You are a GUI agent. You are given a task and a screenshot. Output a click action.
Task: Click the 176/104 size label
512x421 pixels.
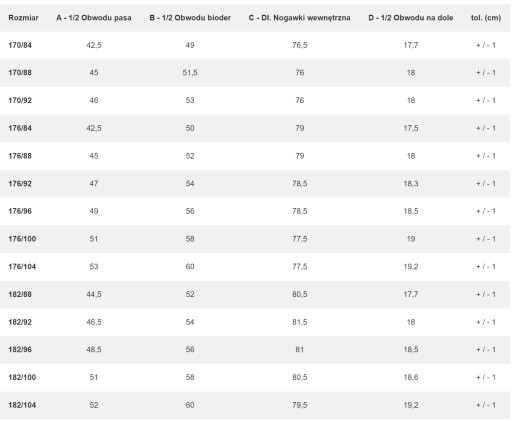tap(22, 266)
